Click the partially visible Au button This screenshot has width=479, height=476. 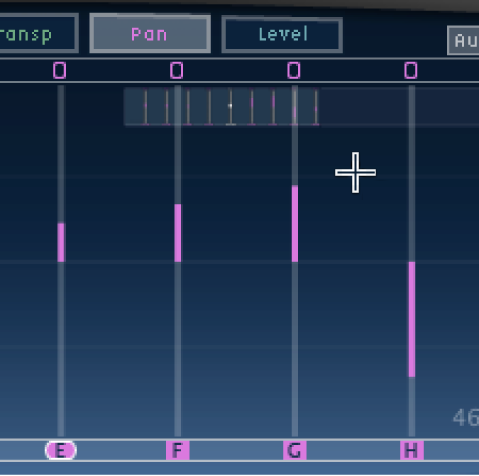[x=463, y=41]
